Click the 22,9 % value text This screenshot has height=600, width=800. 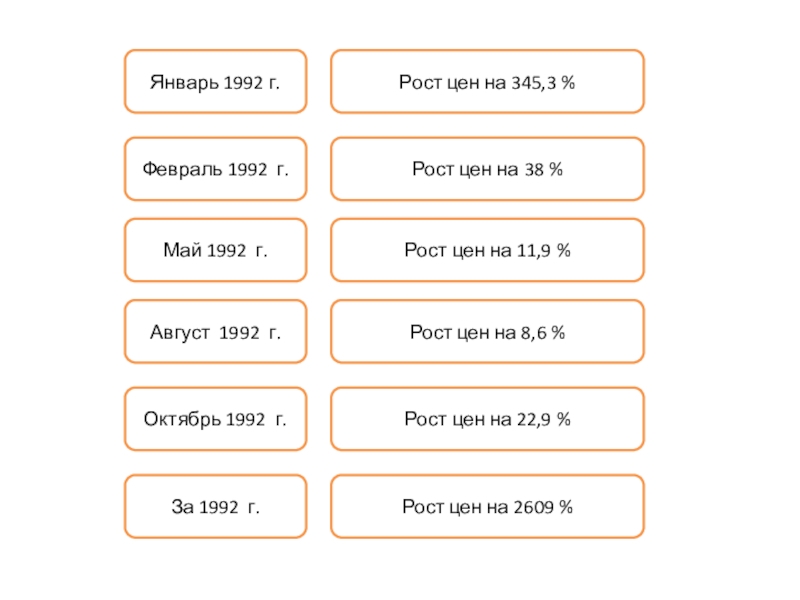543,419
